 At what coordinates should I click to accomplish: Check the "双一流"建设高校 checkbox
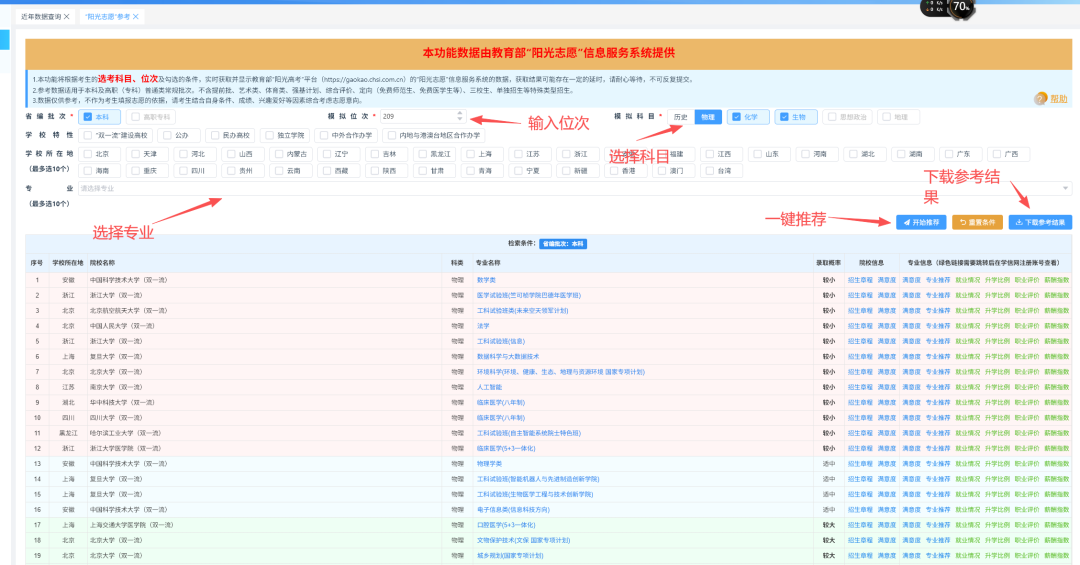(x=88, y=135)
